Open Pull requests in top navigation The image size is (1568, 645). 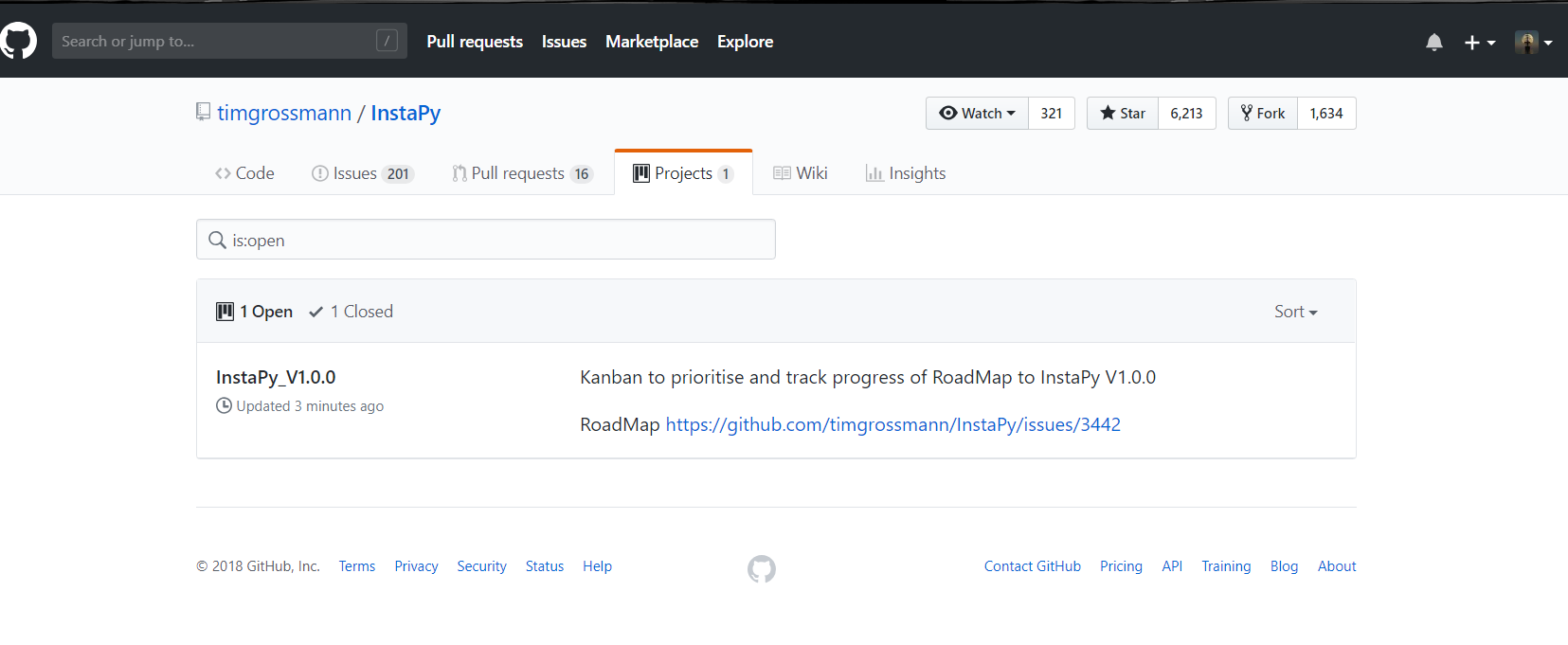[x=475, y=42]
